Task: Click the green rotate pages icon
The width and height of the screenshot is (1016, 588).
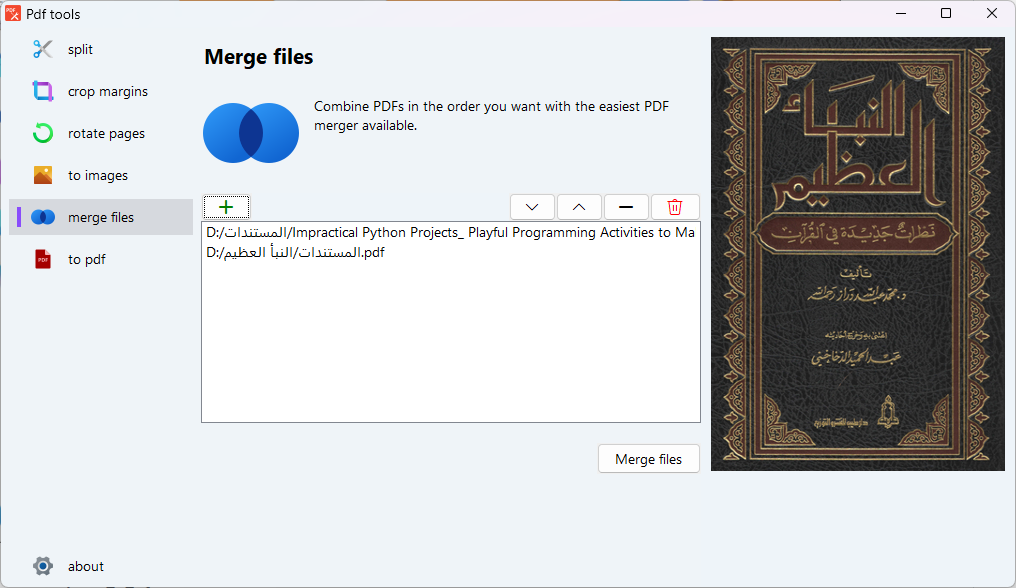Action: [x=43, y=134]
